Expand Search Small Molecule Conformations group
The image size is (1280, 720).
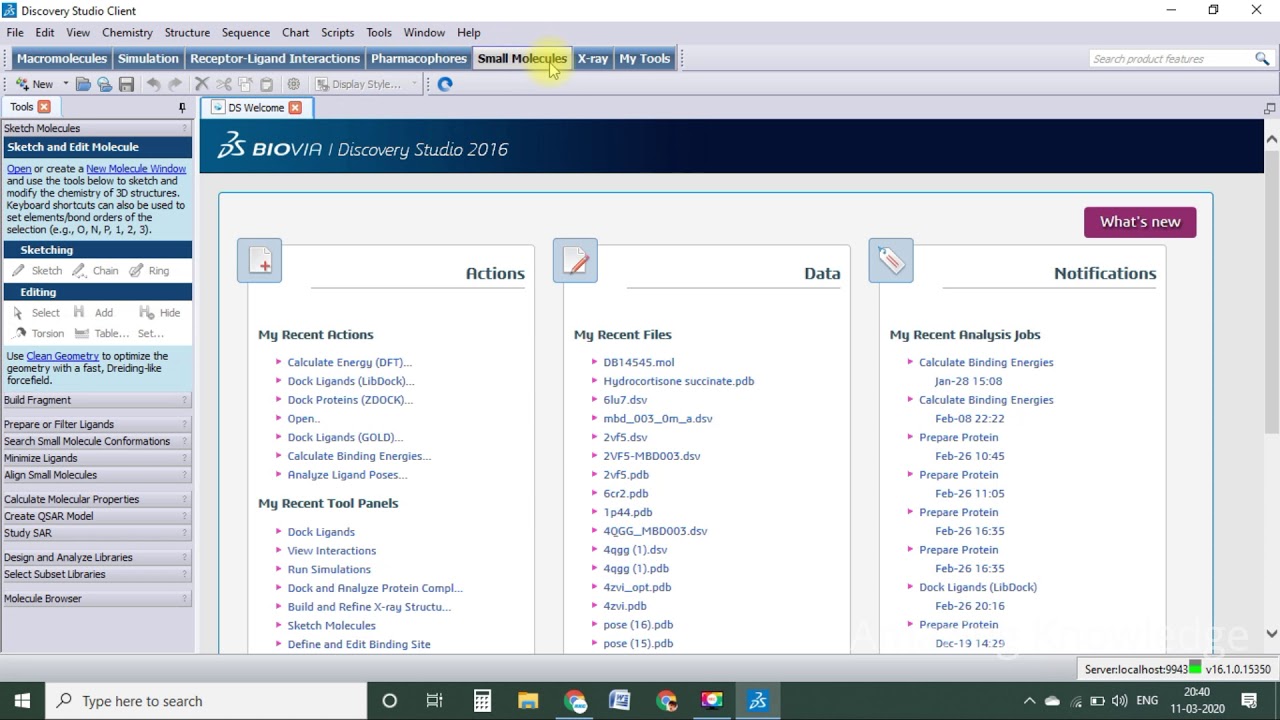96,441
